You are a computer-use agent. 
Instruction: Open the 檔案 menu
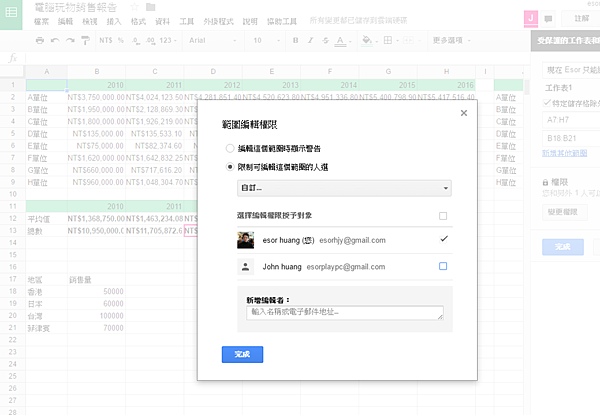click(x=41, y=21)
